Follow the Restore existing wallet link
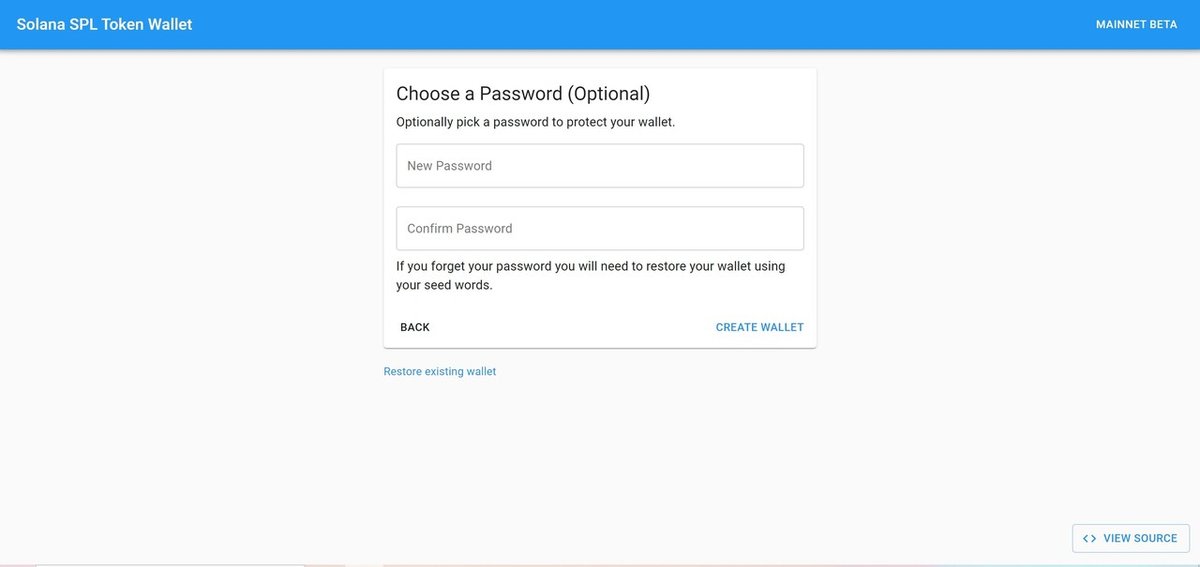Viewport: 1200px width, 567px height. point(440,371)
